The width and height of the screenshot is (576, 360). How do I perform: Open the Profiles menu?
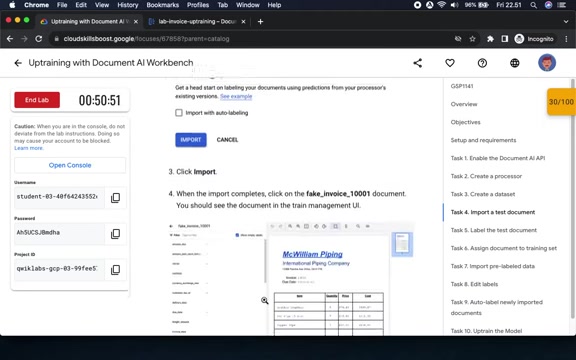point(198,5)
